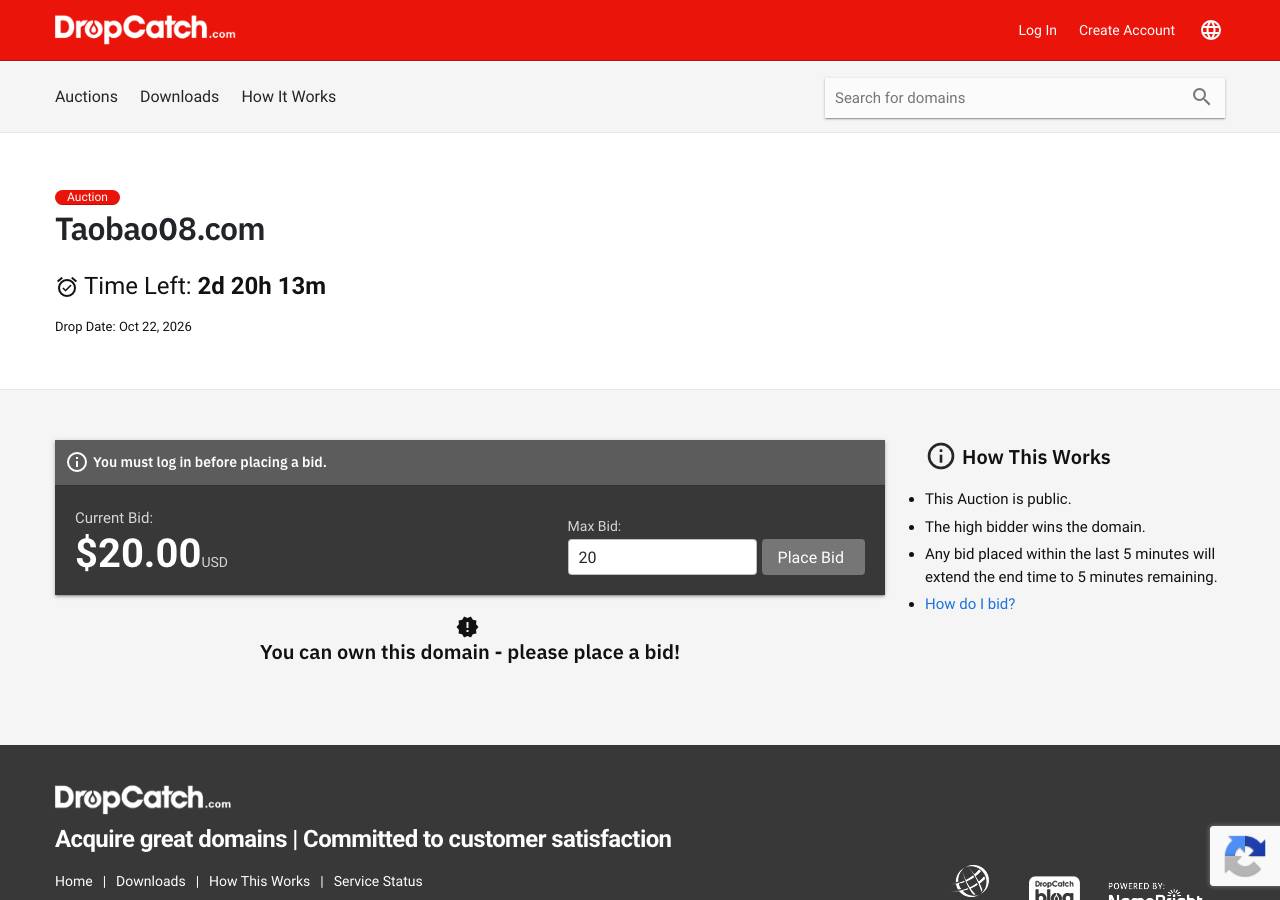Image resolution: width=1280 pixels, height=900 pixels.
Task: Click Create Account link
Action: (x=1127, y=30)
